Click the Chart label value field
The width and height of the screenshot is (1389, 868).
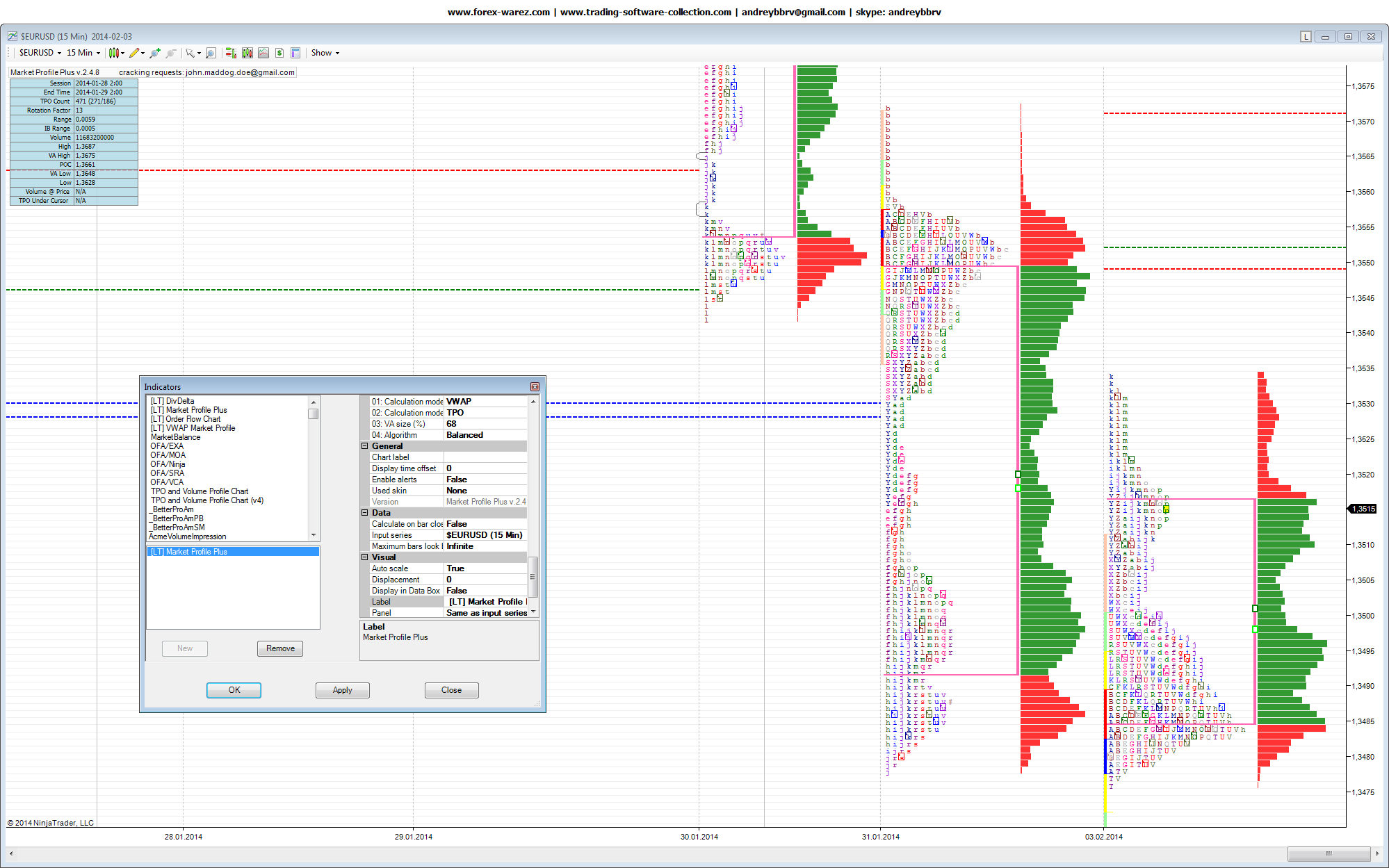(x=485, y=457)
